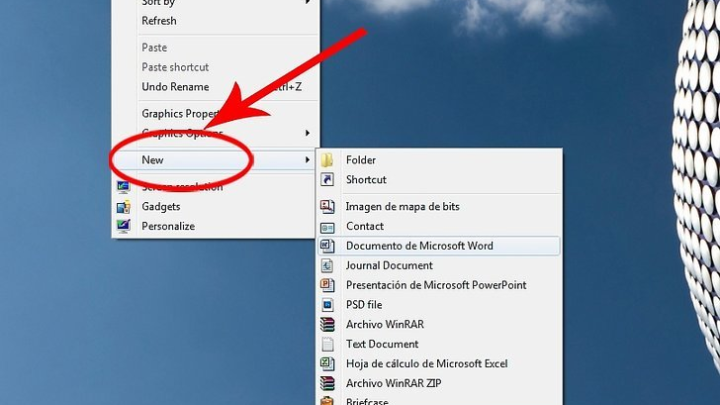Select Text Document entry
The image size is (720, 405).
382,344
